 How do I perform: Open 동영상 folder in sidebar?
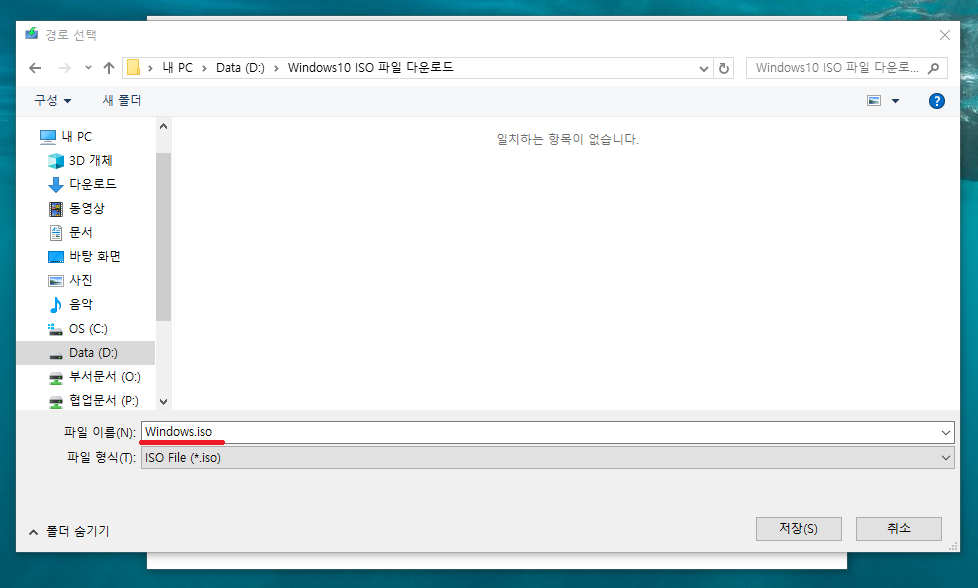click(x=87, y=208)
